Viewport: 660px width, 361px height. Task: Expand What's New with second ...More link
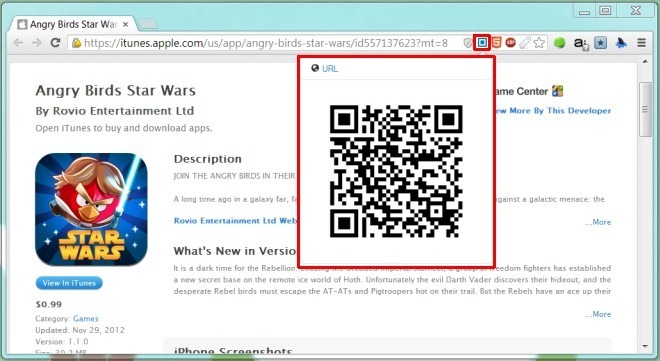click(598, 314)
